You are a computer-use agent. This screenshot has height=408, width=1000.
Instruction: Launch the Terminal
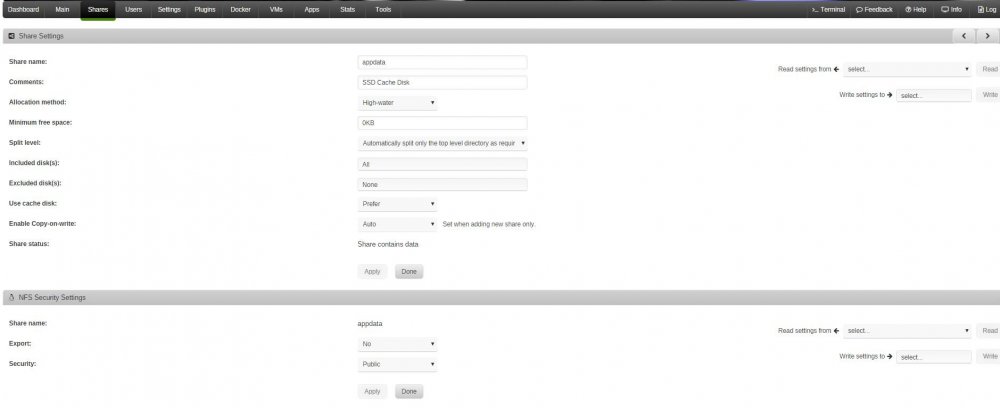(828, 10)
